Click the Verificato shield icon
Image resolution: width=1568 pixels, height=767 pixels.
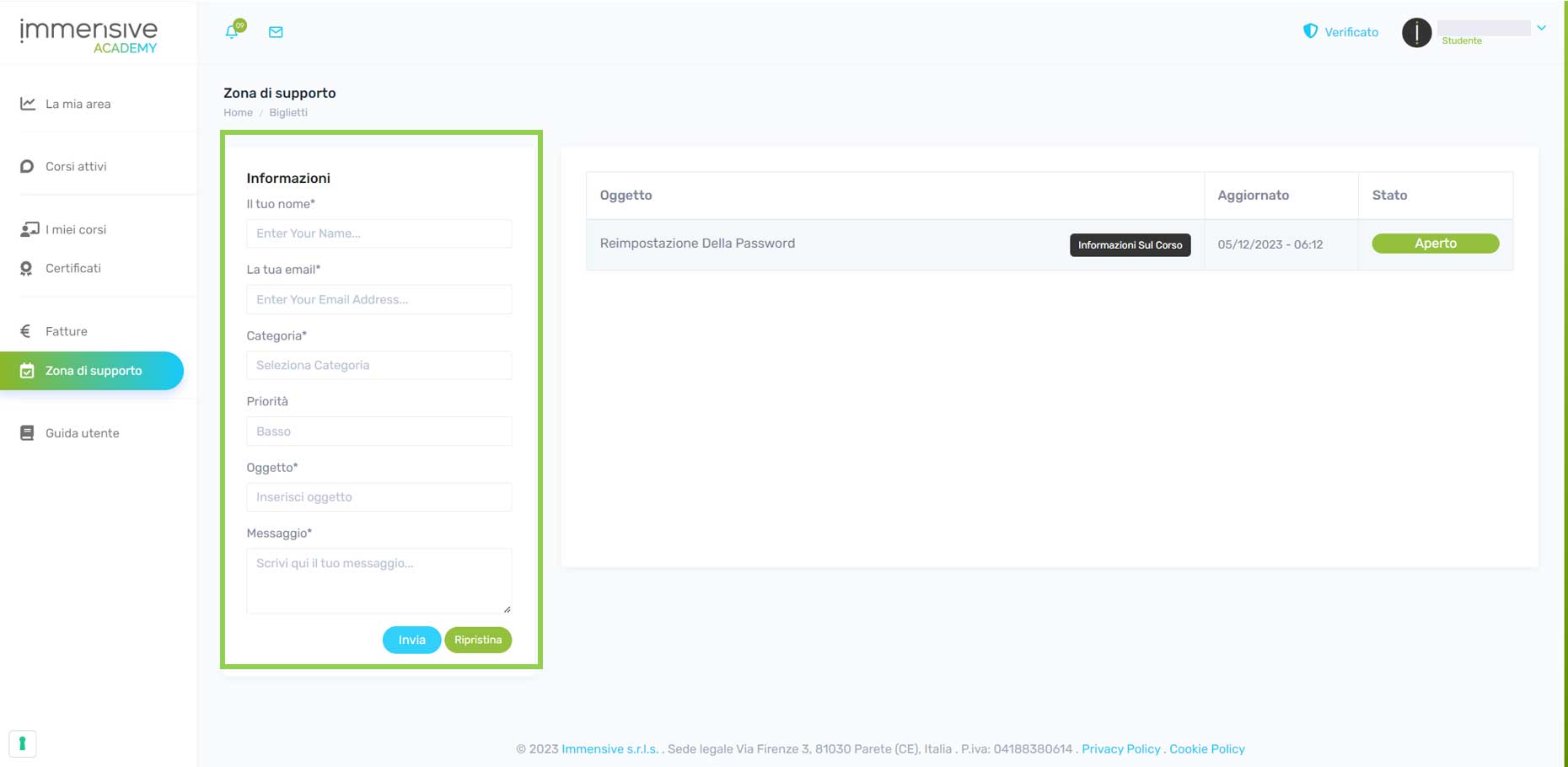click(x=1310, y=31)
